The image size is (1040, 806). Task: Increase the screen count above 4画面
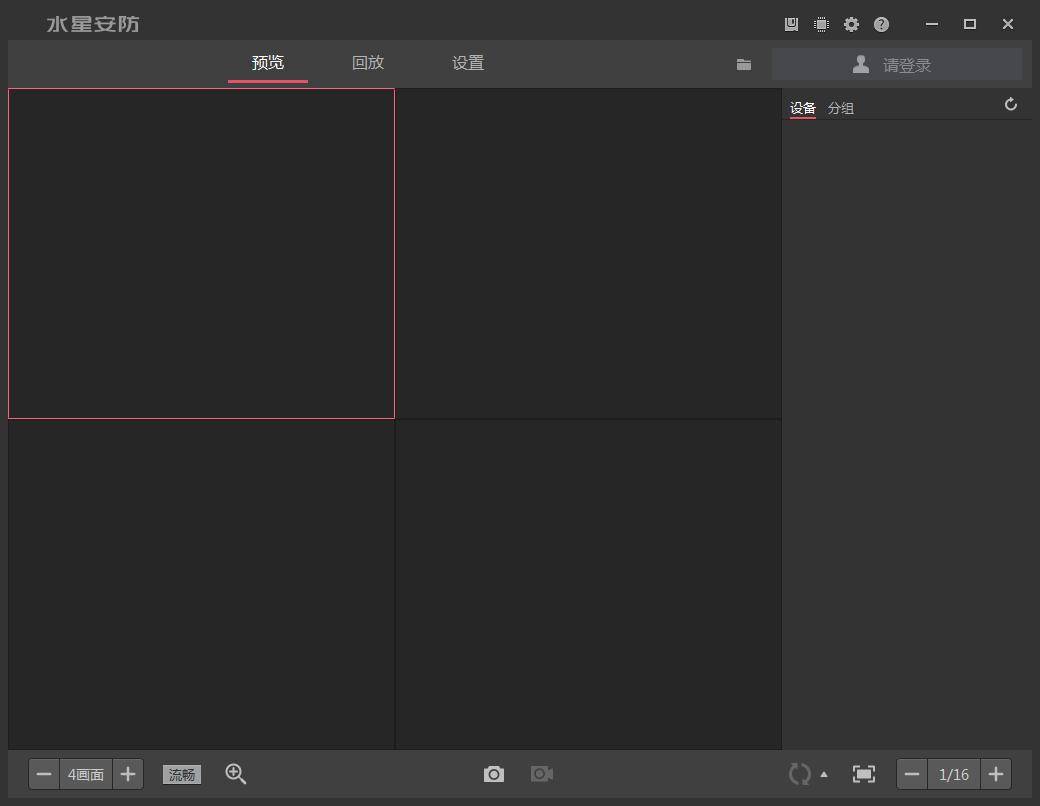pyautogui.click(x=128, y=774)
